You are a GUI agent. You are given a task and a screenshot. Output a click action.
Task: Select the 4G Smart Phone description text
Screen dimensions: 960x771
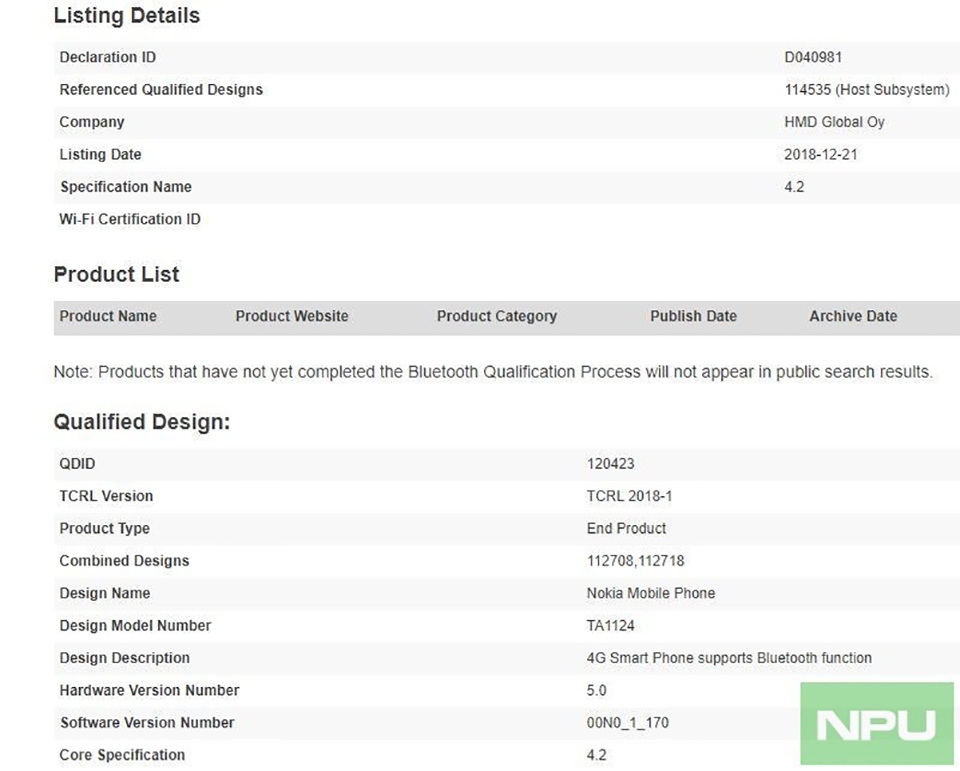pos(729,658)
